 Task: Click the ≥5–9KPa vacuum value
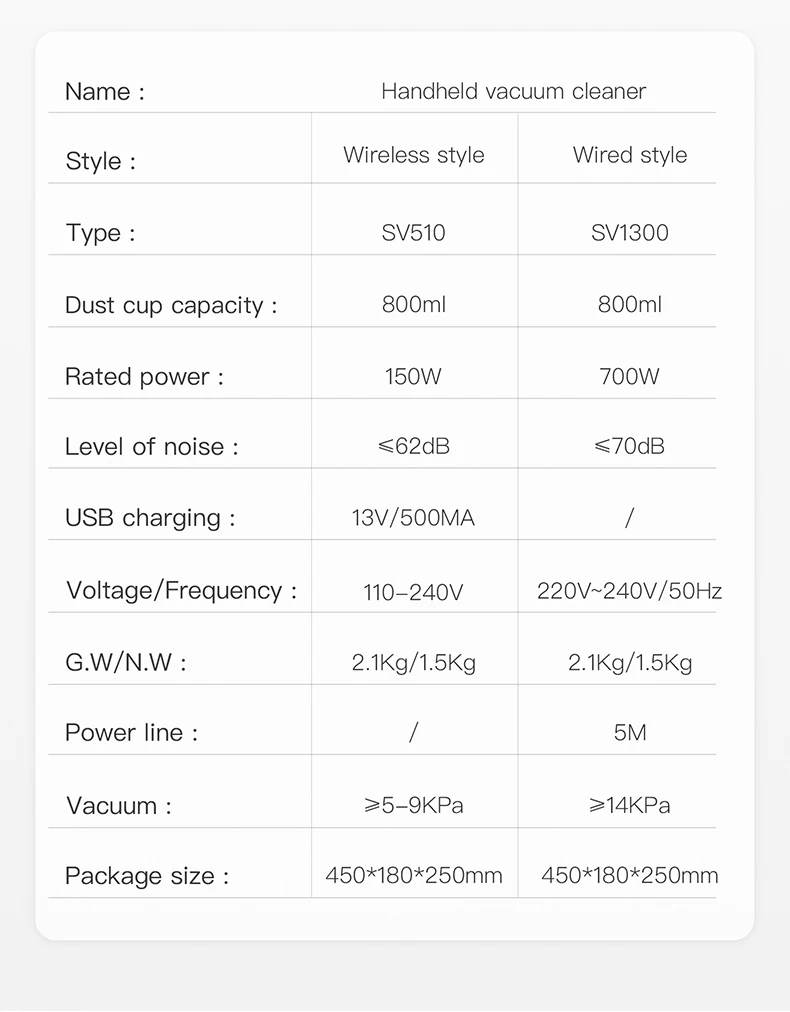pyautogui.click(x=413, y=805)
